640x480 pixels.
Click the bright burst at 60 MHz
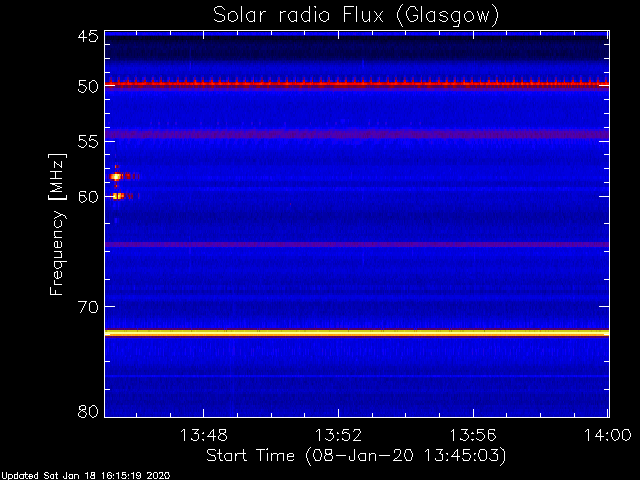[118, 196]
